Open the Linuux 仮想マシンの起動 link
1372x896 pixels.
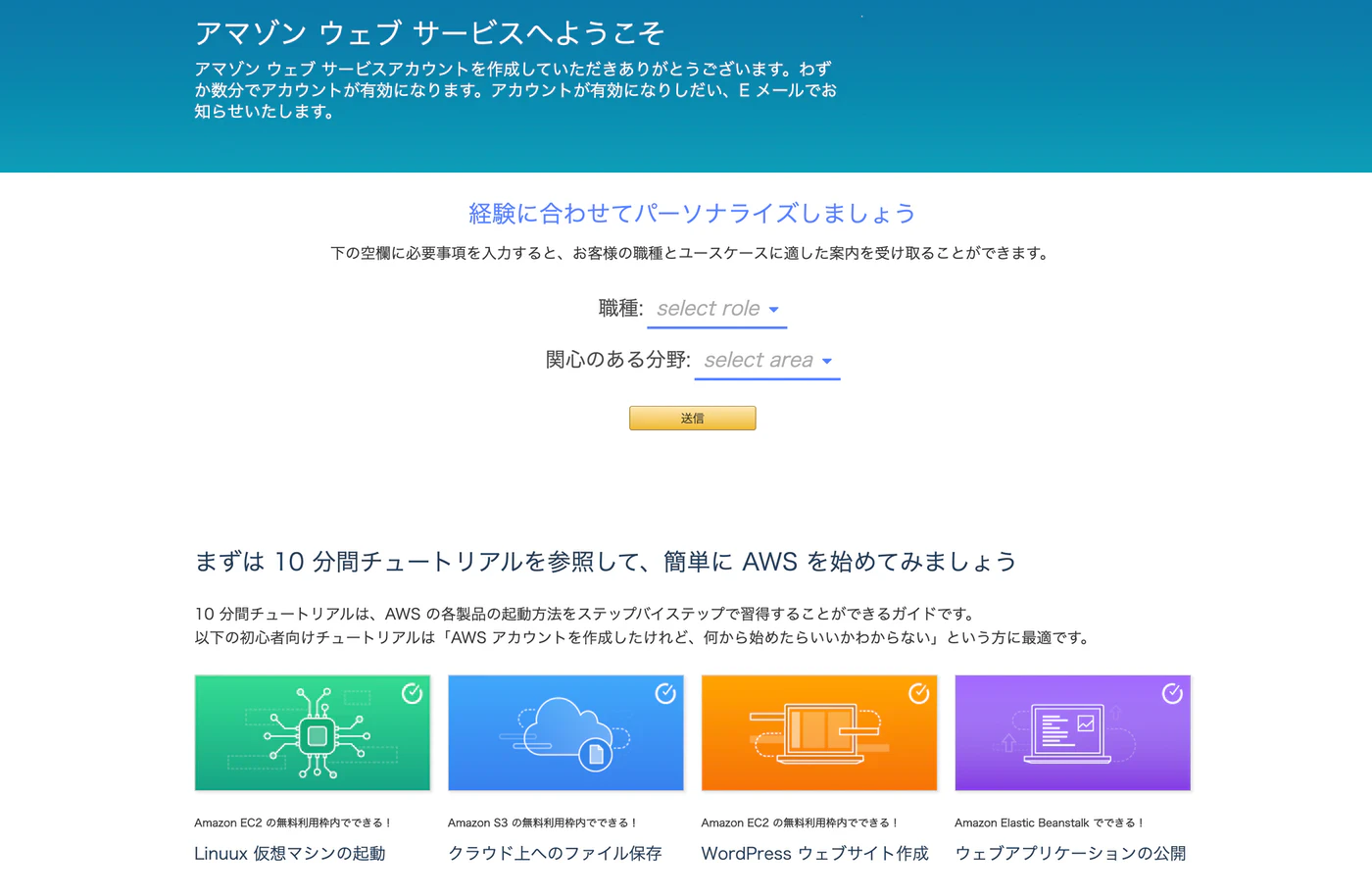290,854
